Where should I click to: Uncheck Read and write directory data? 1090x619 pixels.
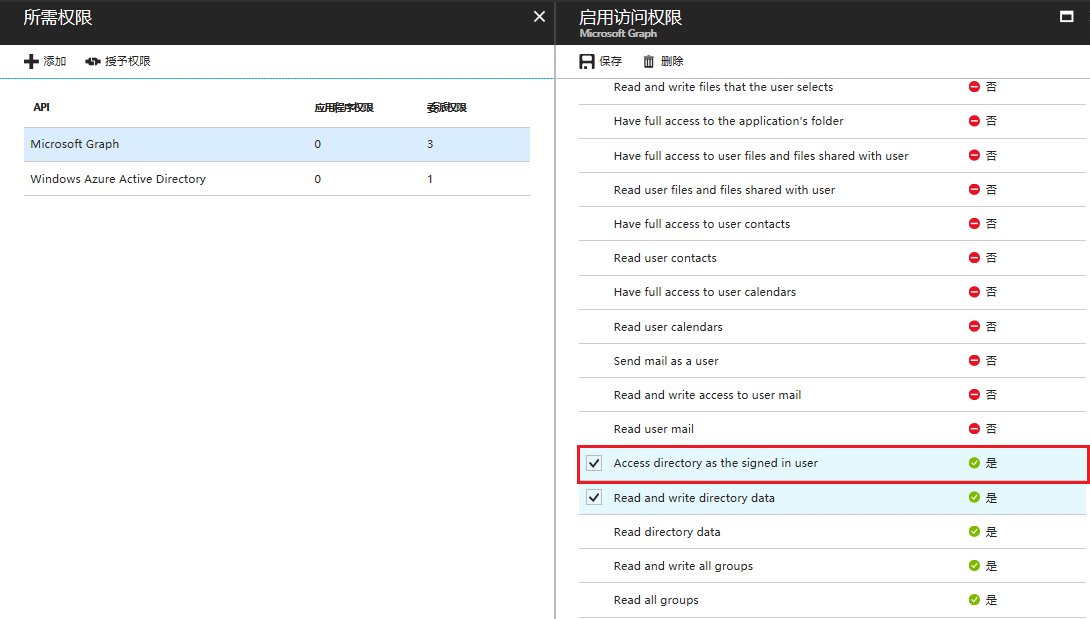(595, 498)
